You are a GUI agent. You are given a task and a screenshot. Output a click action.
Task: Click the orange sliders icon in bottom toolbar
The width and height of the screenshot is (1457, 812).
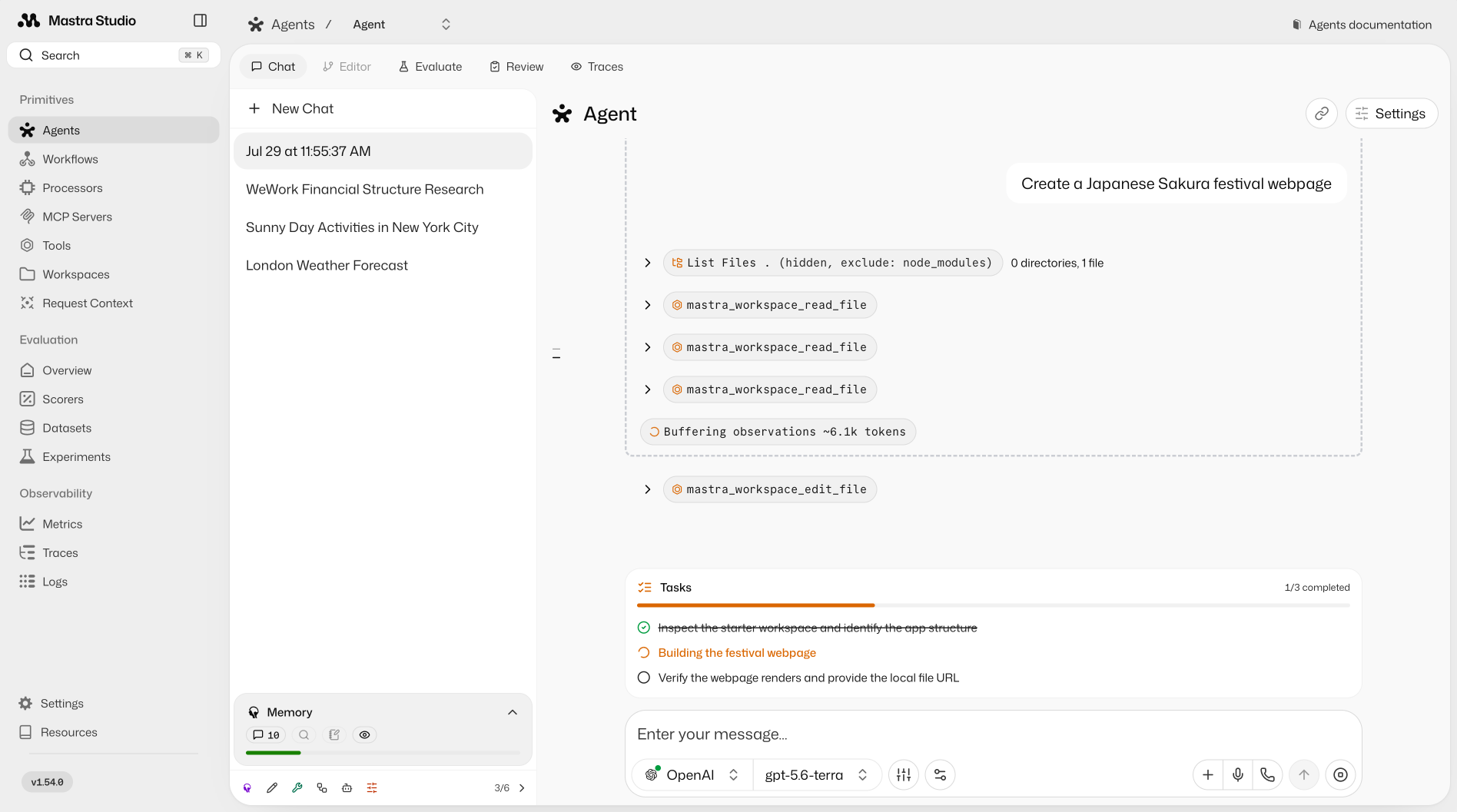click(x=372, y=787)
